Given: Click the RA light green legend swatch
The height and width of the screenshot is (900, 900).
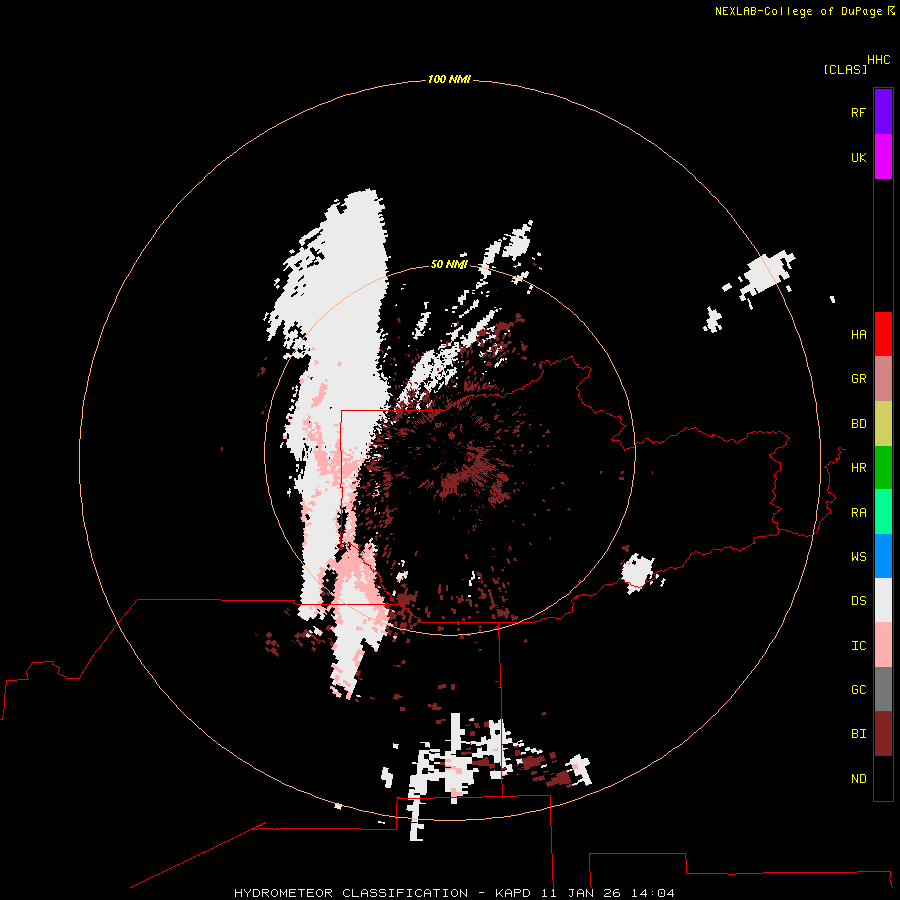Looking at the screenshot, I should tap(883, 512).
